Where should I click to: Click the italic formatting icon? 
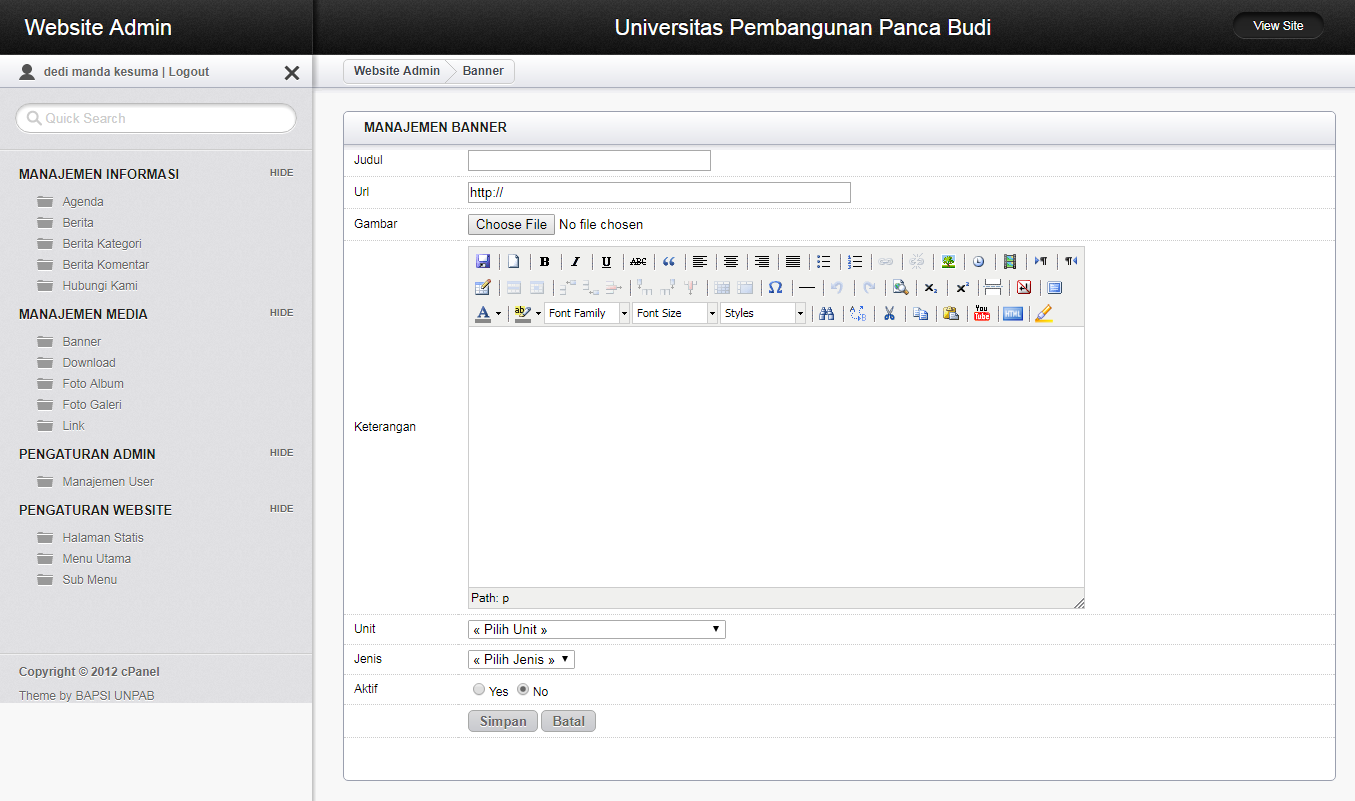(575, 262)
